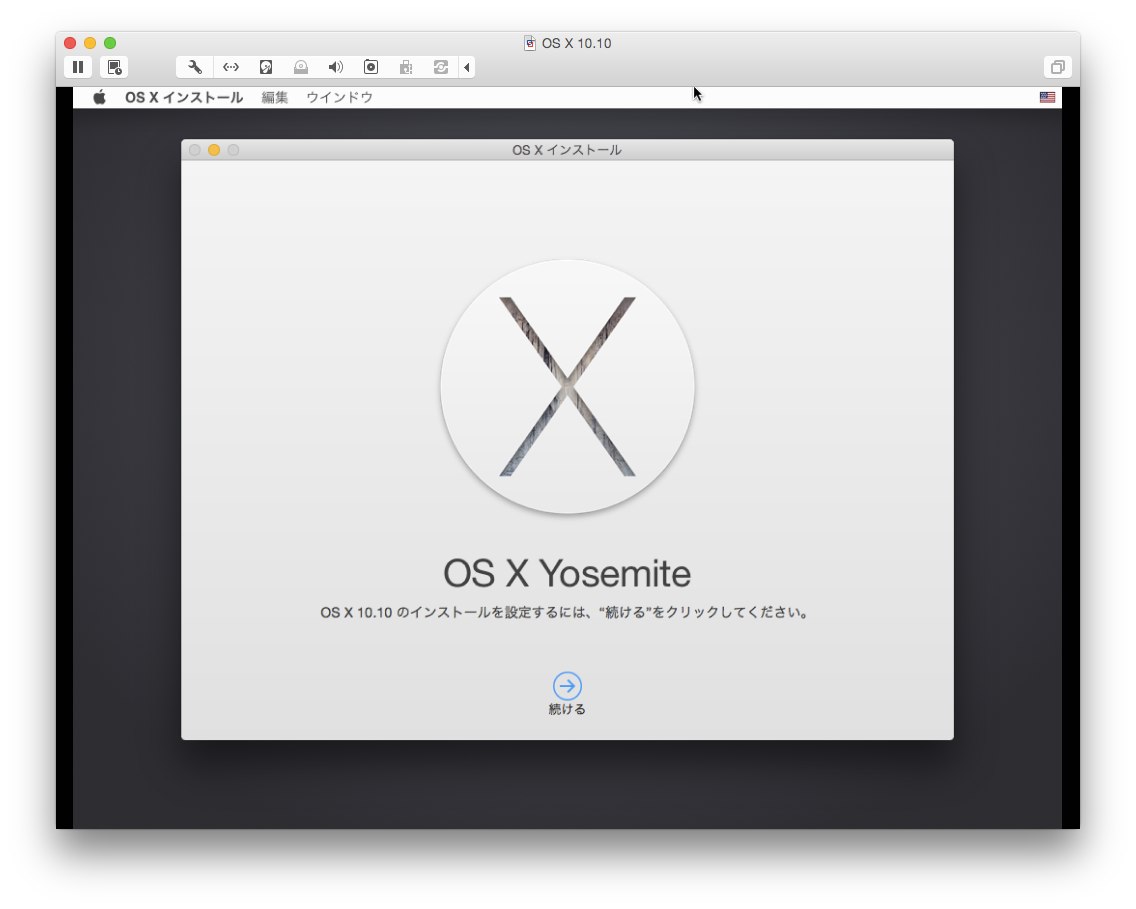Click the 続ける label under the arrow
Viewport: 1136px width, 909px height.
(567, 709)
